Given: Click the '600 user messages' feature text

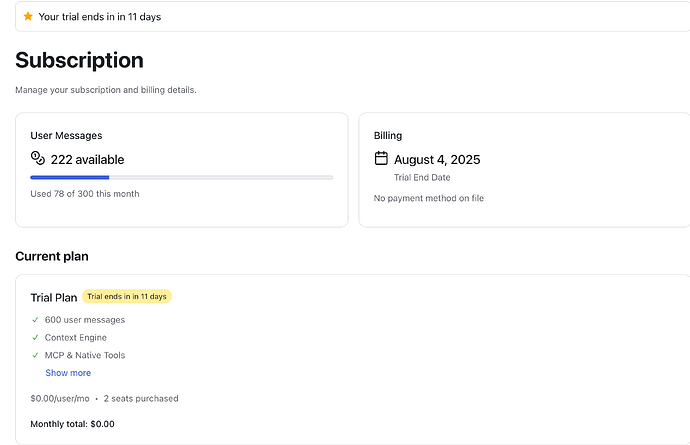Looking at the screenshot, I should (x=85, y=320).
